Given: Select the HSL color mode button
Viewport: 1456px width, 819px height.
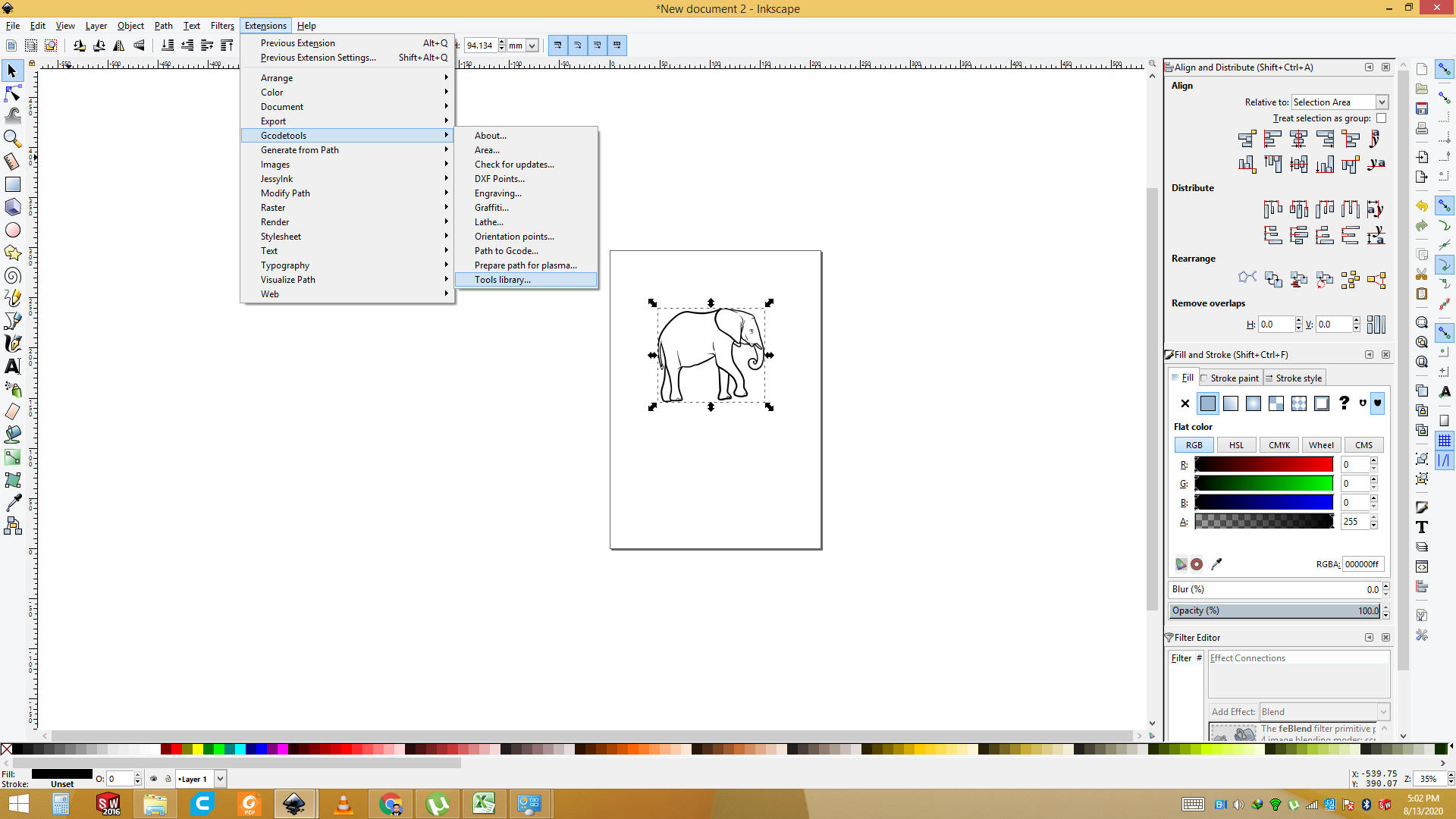Looking at the screenshot, I should [x=1236, y=445].
